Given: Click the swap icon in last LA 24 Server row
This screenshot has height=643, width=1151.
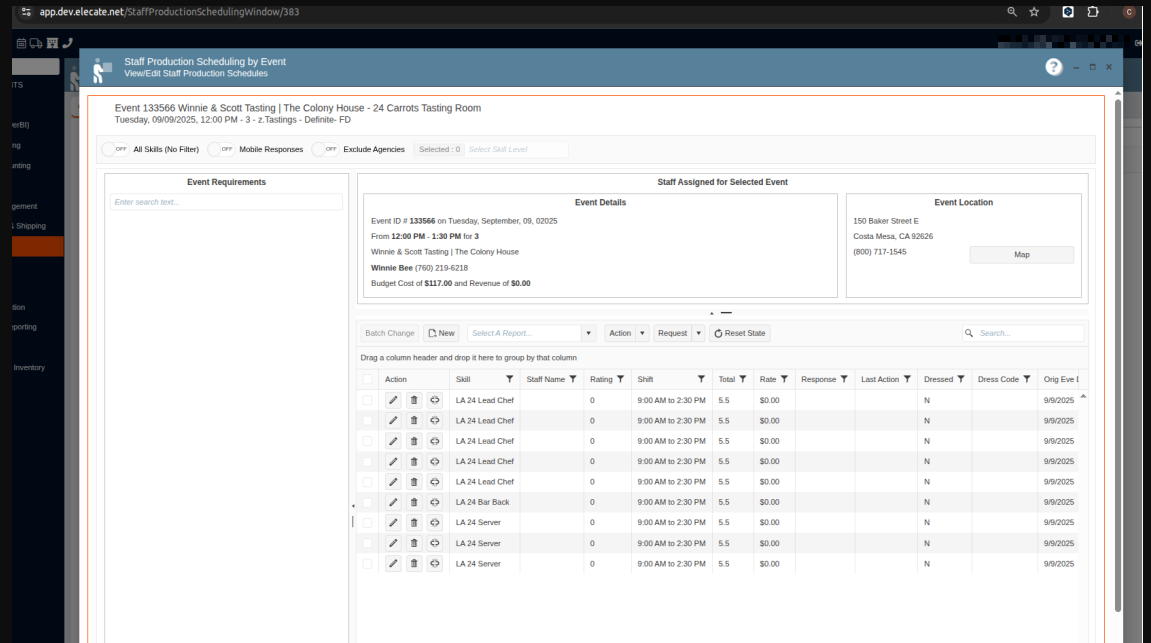Looking at the screenshot, I should click(x=435, y=564).
